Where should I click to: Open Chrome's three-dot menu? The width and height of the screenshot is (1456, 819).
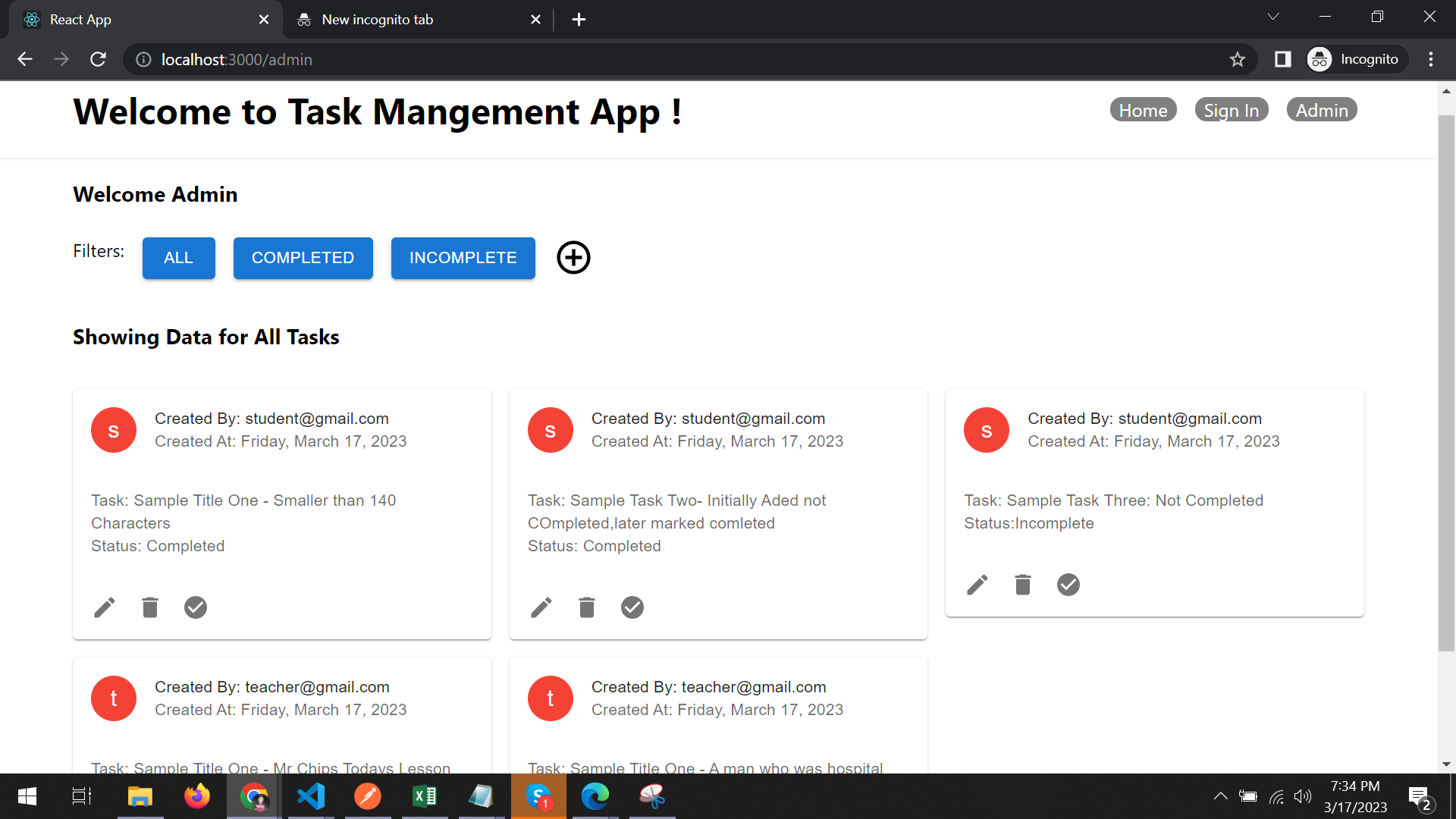(1432, 59)
